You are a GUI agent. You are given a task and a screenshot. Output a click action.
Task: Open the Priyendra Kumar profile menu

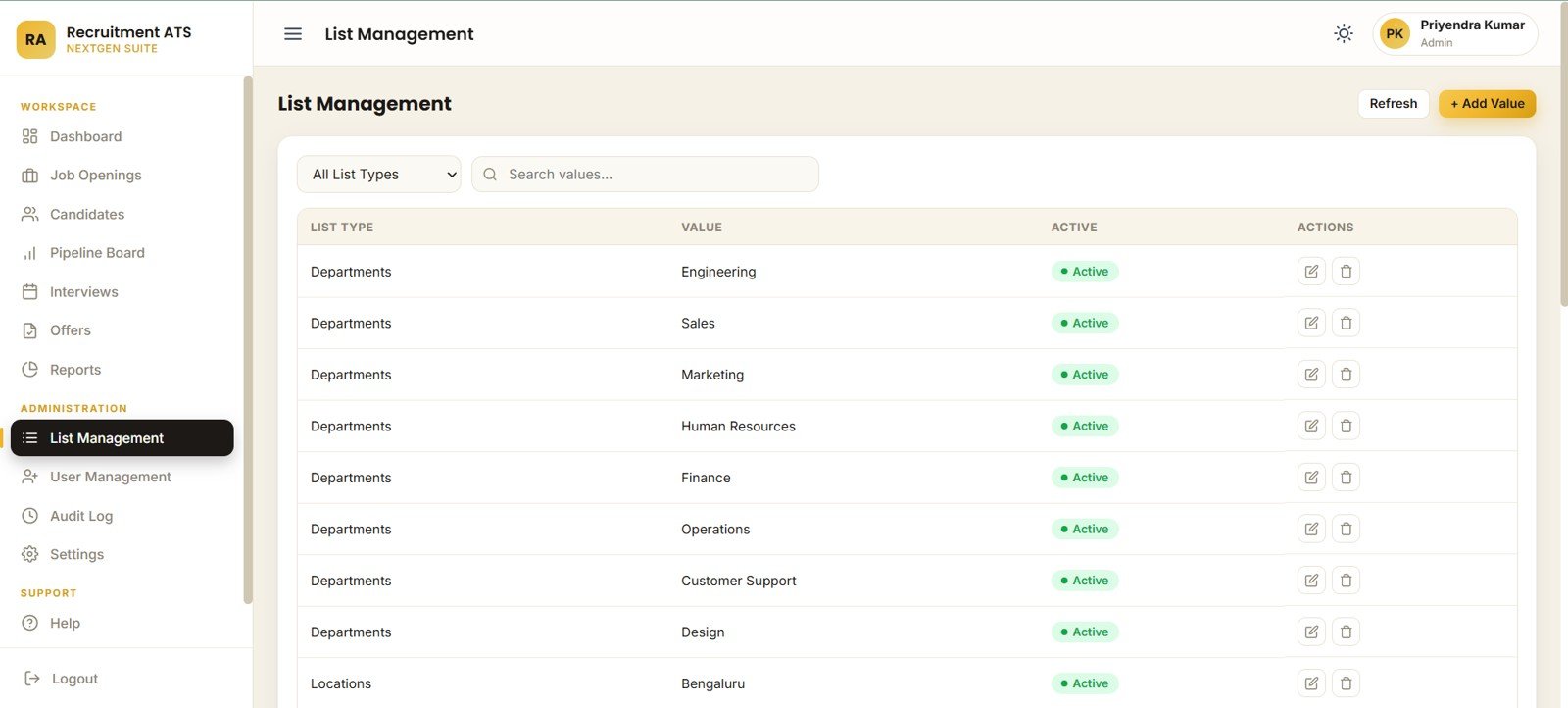pyautogui.click(x=1455, y=34)
